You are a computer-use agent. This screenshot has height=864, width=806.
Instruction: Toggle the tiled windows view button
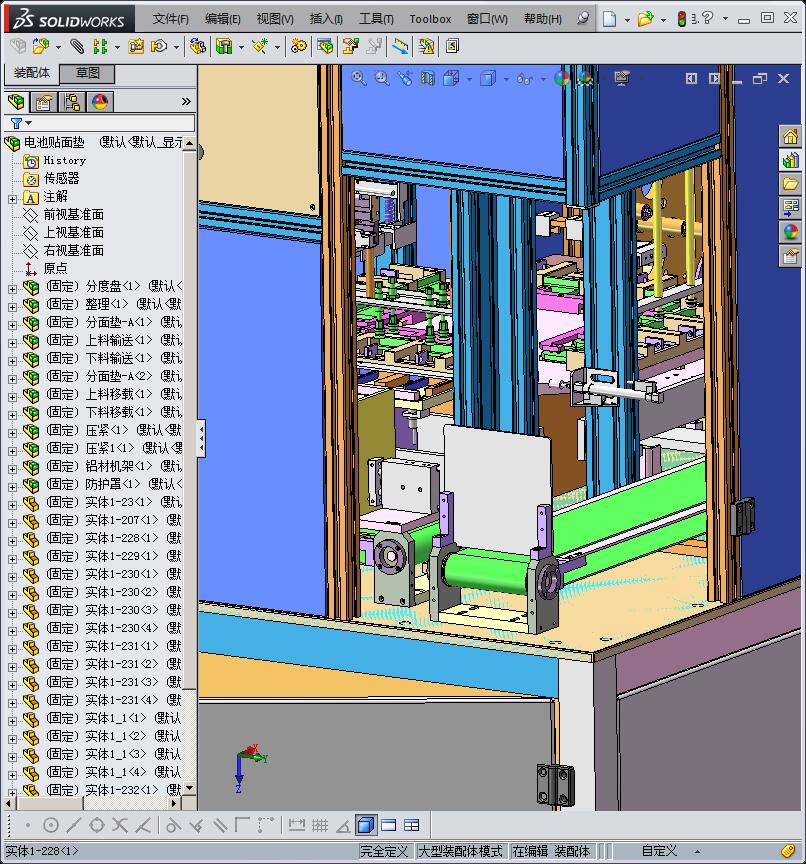pos(412,825)
